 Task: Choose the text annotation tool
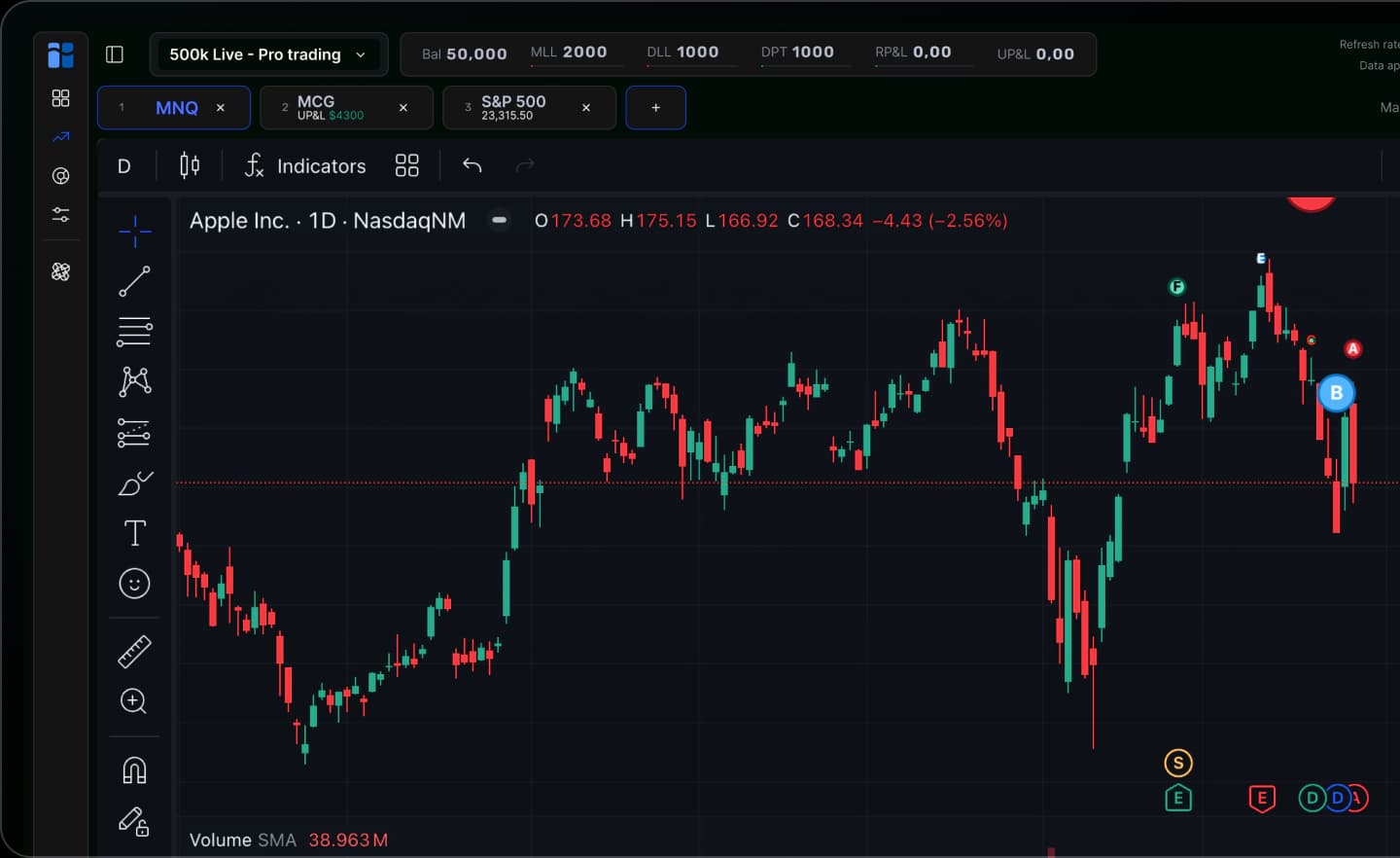[x=134, y=532]
